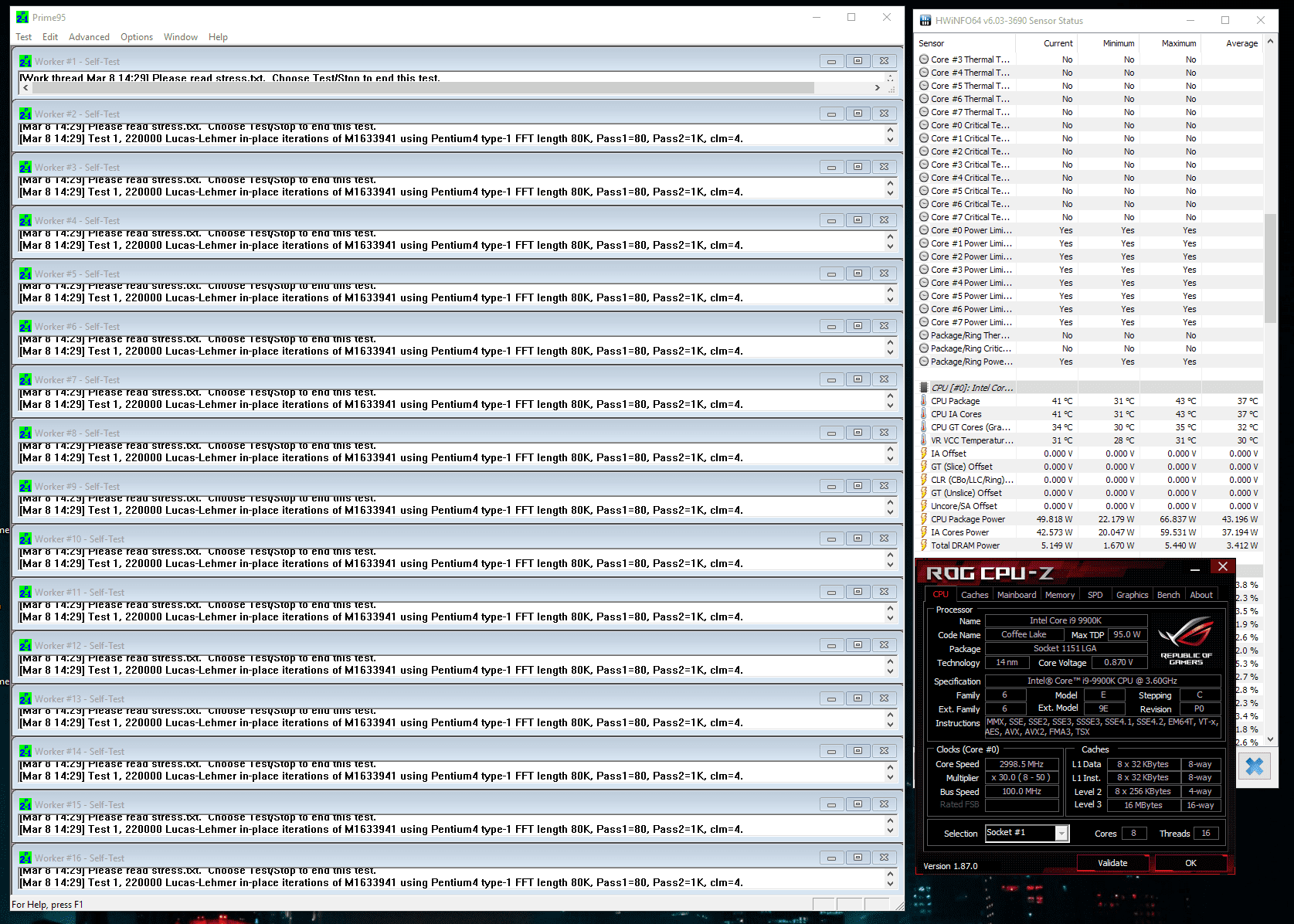Click the HWiNFO sensor list scroll up arrow
This screenshot has width=1294, height=924.
pos(1270,42)
